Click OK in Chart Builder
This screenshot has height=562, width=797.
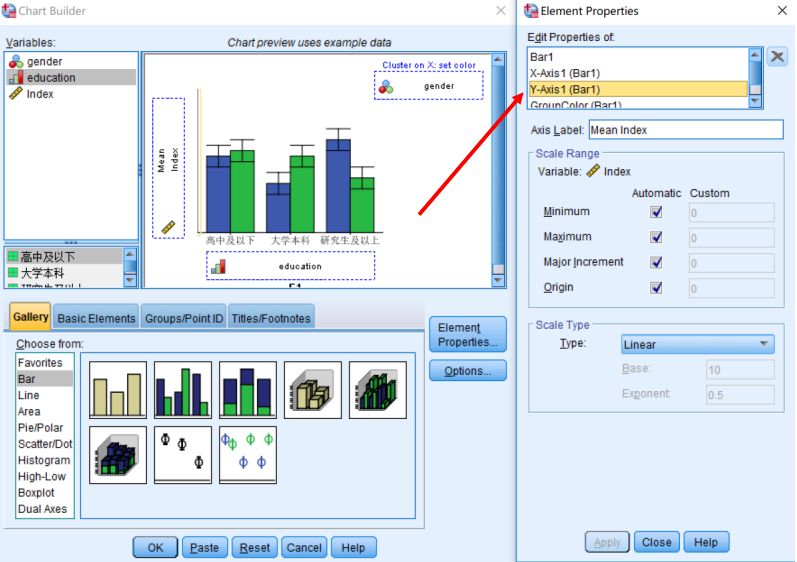(x=156, y=547)
